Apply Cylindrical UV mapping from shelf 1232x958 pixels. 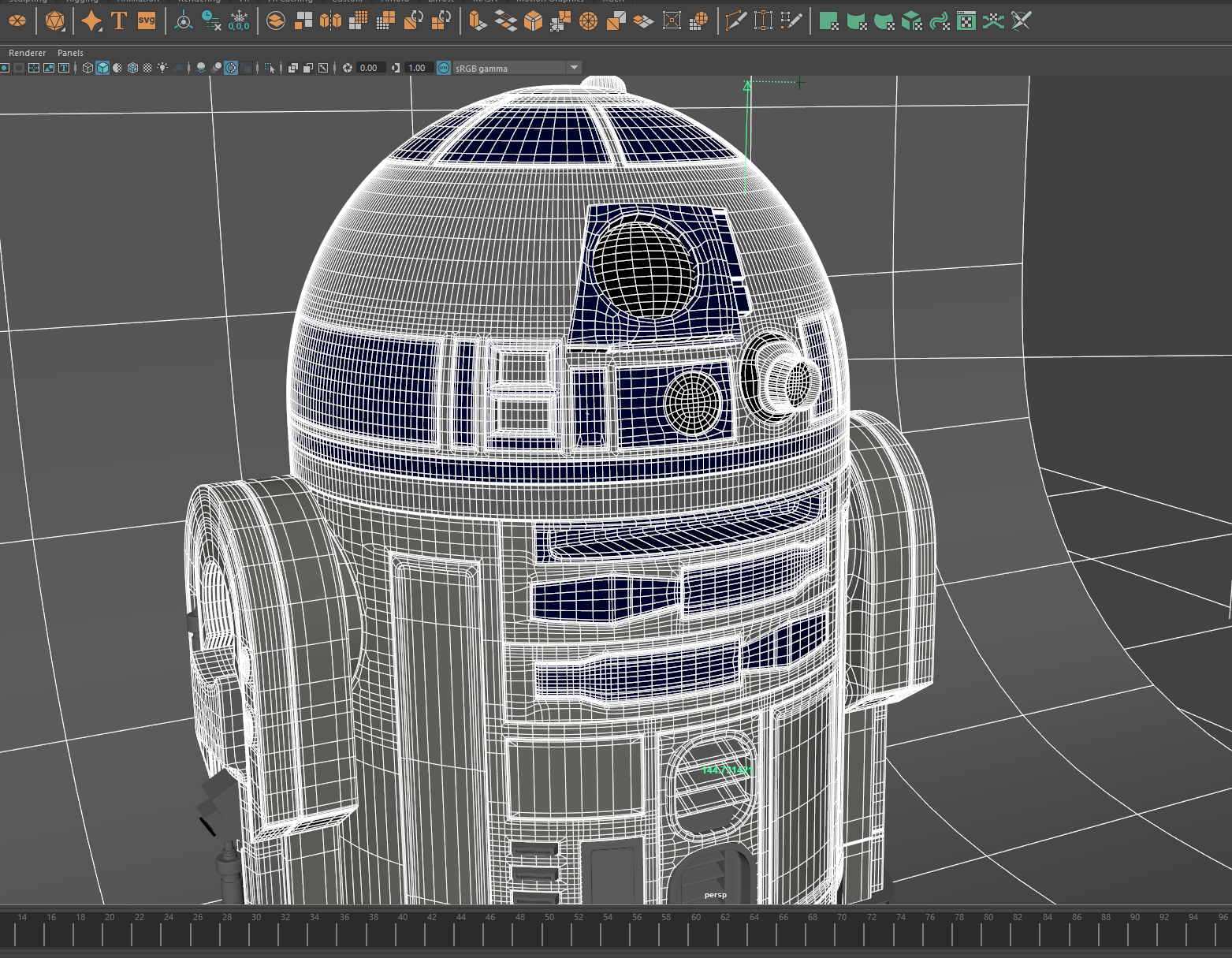coord(856,21)
